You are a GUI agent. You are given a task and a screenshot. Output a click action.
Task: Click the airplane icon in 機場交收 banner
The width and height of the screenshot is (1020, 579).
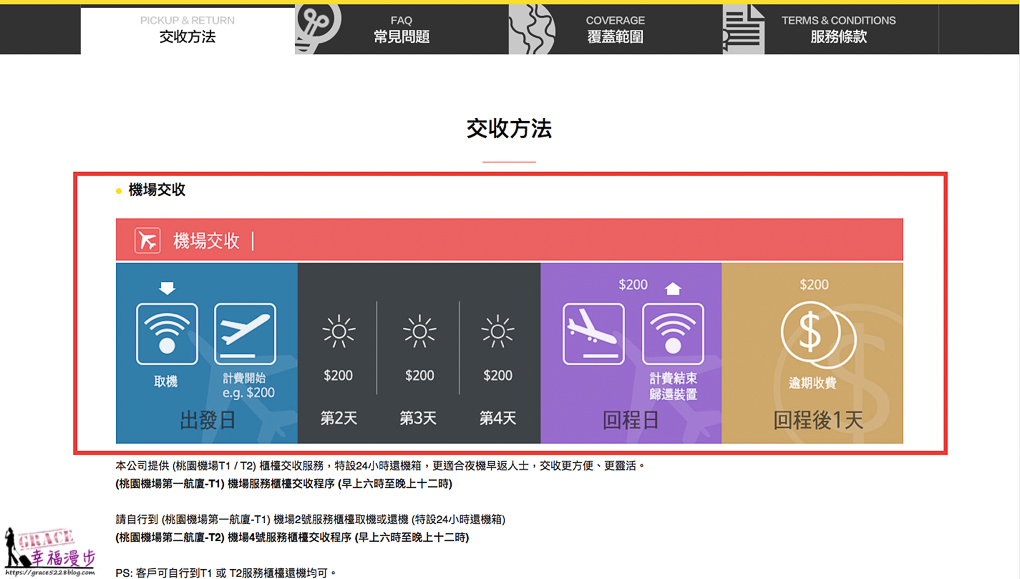click(148, 240)
